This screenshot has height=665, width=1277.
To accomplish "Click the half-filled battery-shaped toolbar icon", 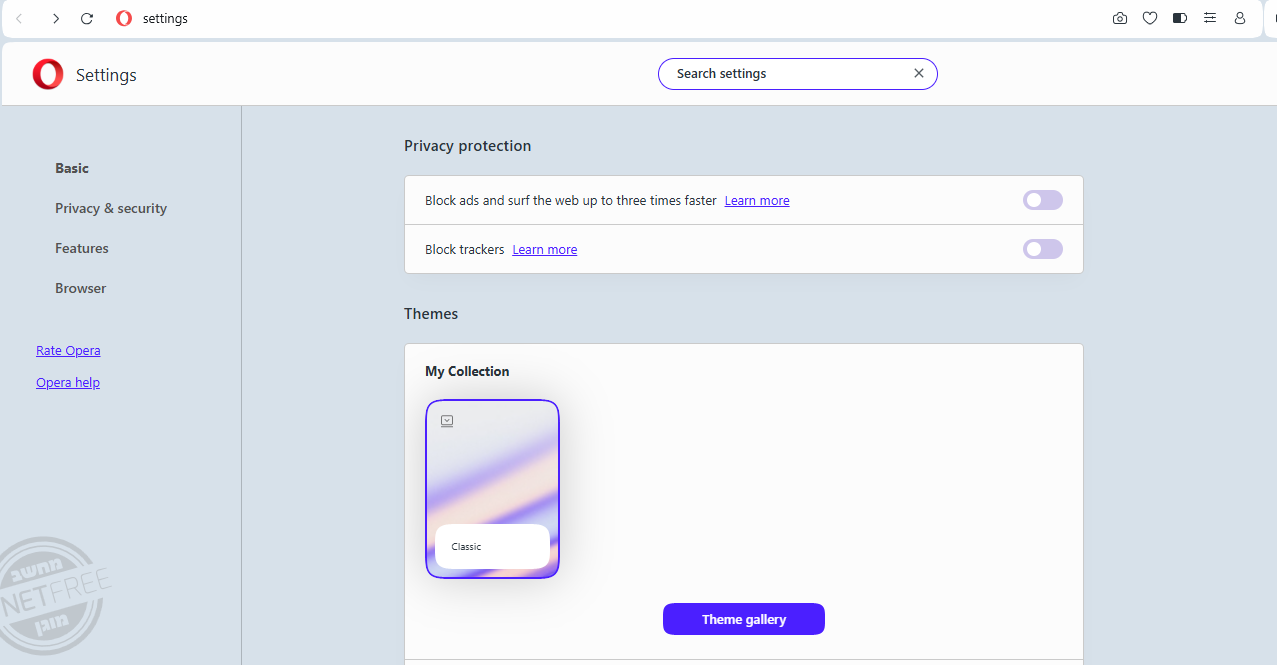I will tap(1180, 18).
